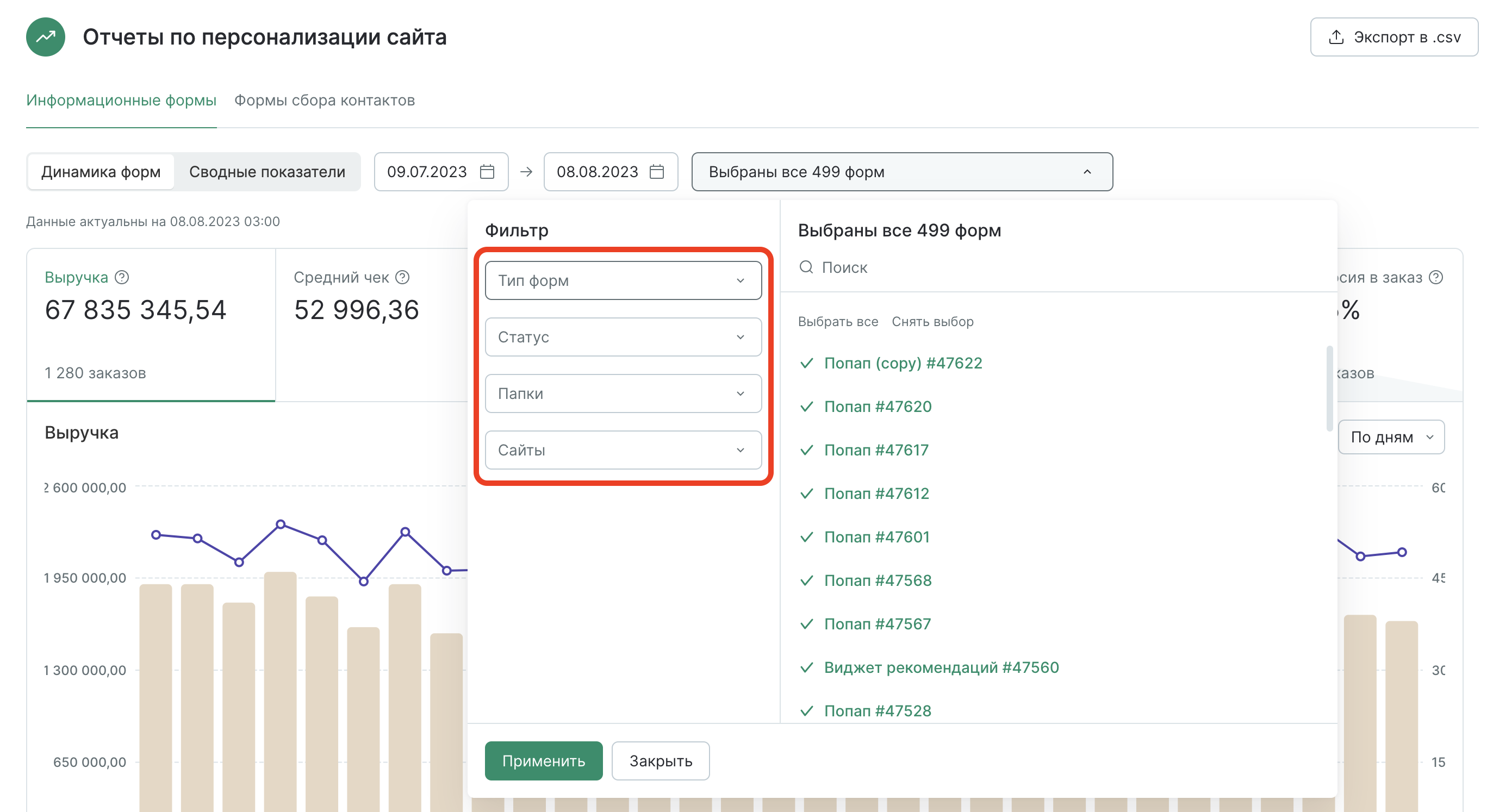Click the 1 950 000,00 axis label
This screenshot has height=812, width=1493.
coord(85,578)
